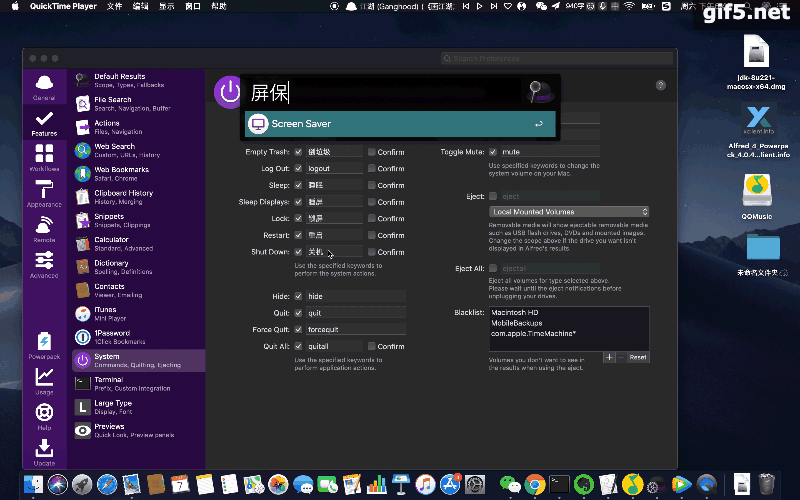Select Calculator feature
Image resolution: width=800 pixels, height=500 pixels.
(138, 243)
